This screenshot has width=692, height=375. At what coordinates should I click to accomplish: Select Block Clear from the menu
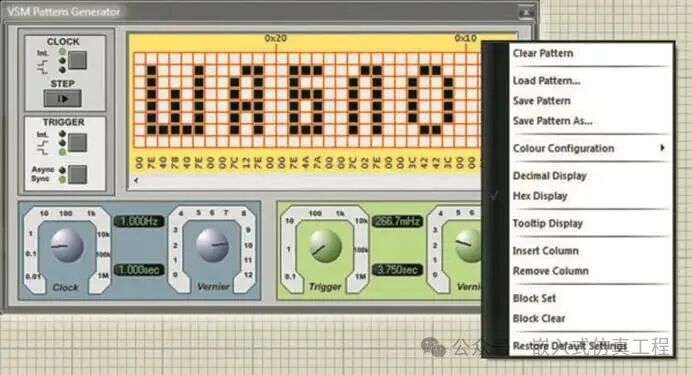[x=538, y=319]
